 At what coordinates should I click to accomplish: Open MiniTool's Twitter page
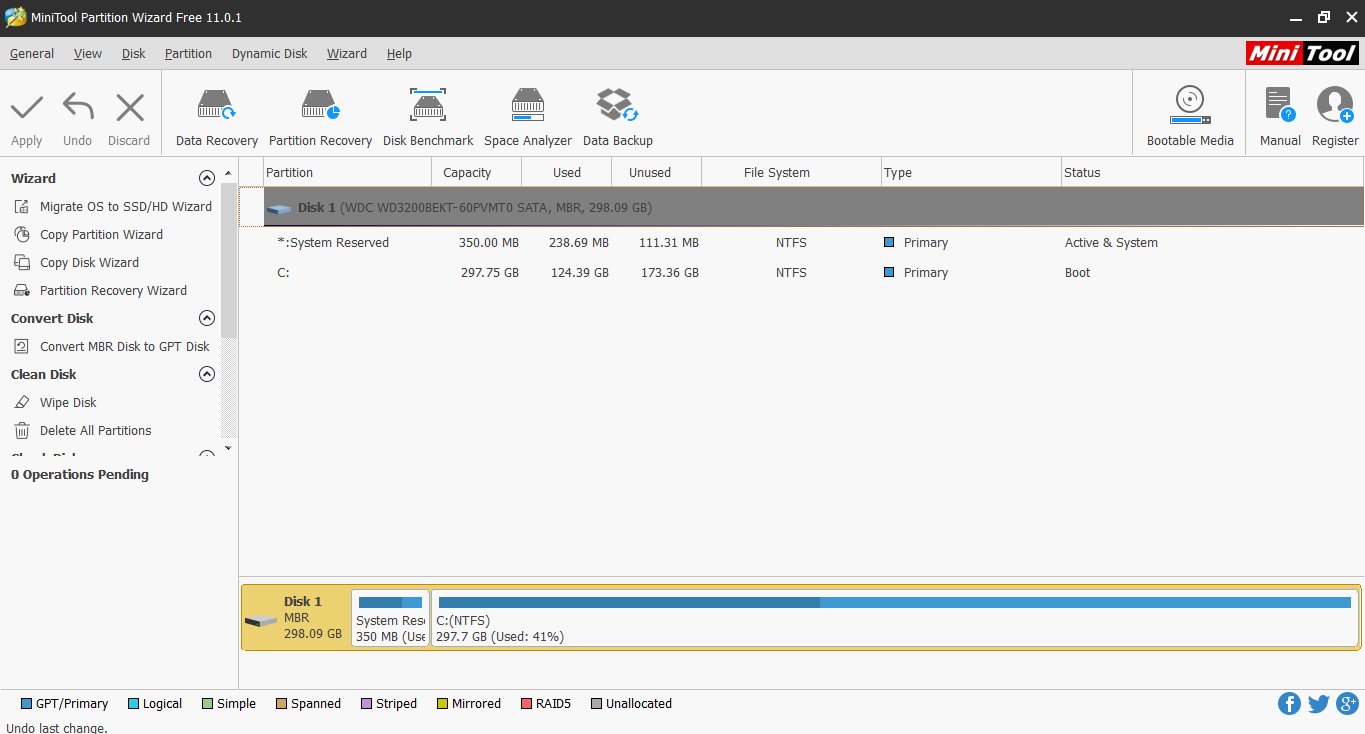click(1318, 703)
